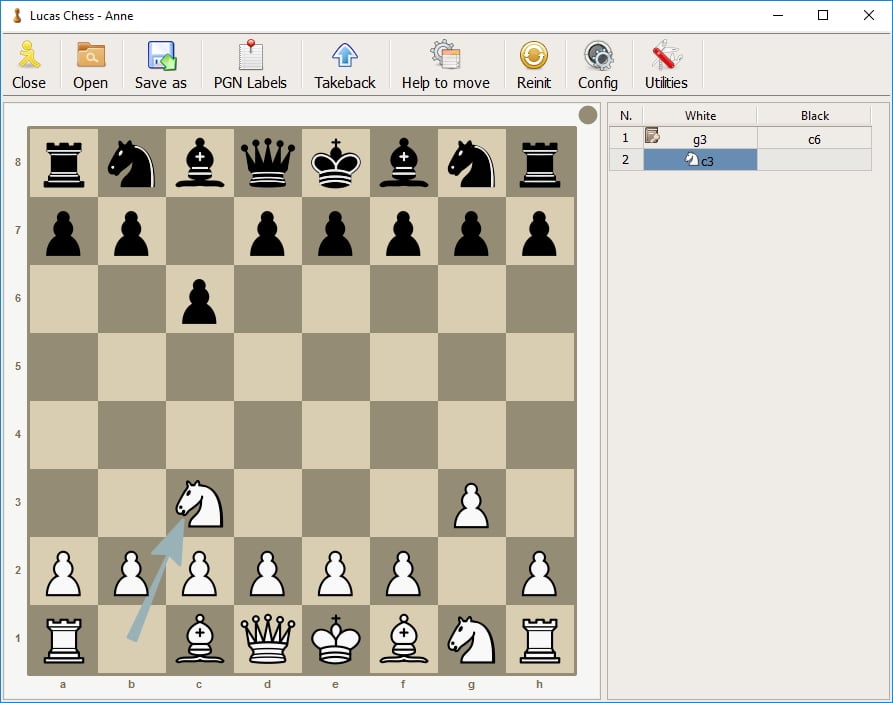Click the round side-to-move indicator
Viewport: 893px width, 703px height.
pos(588,115)
